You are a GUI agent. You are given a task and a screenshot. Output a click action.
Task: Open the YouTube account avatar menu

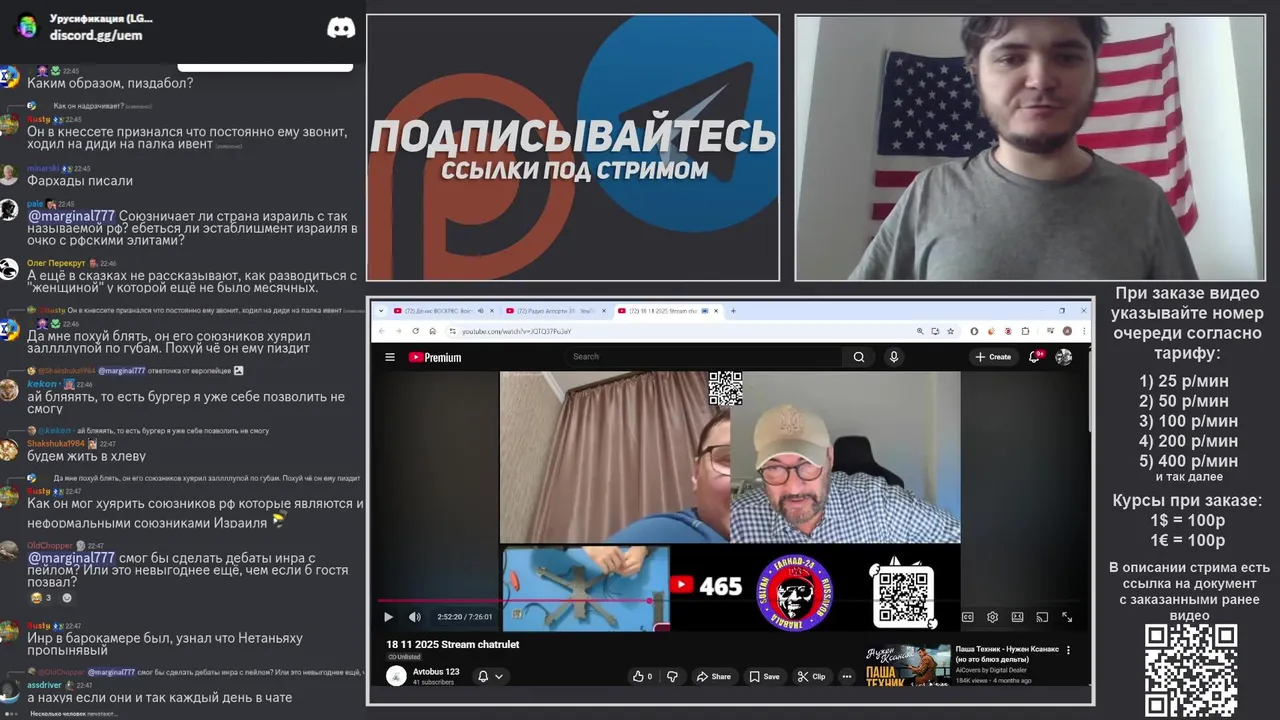click(1064, 357)
